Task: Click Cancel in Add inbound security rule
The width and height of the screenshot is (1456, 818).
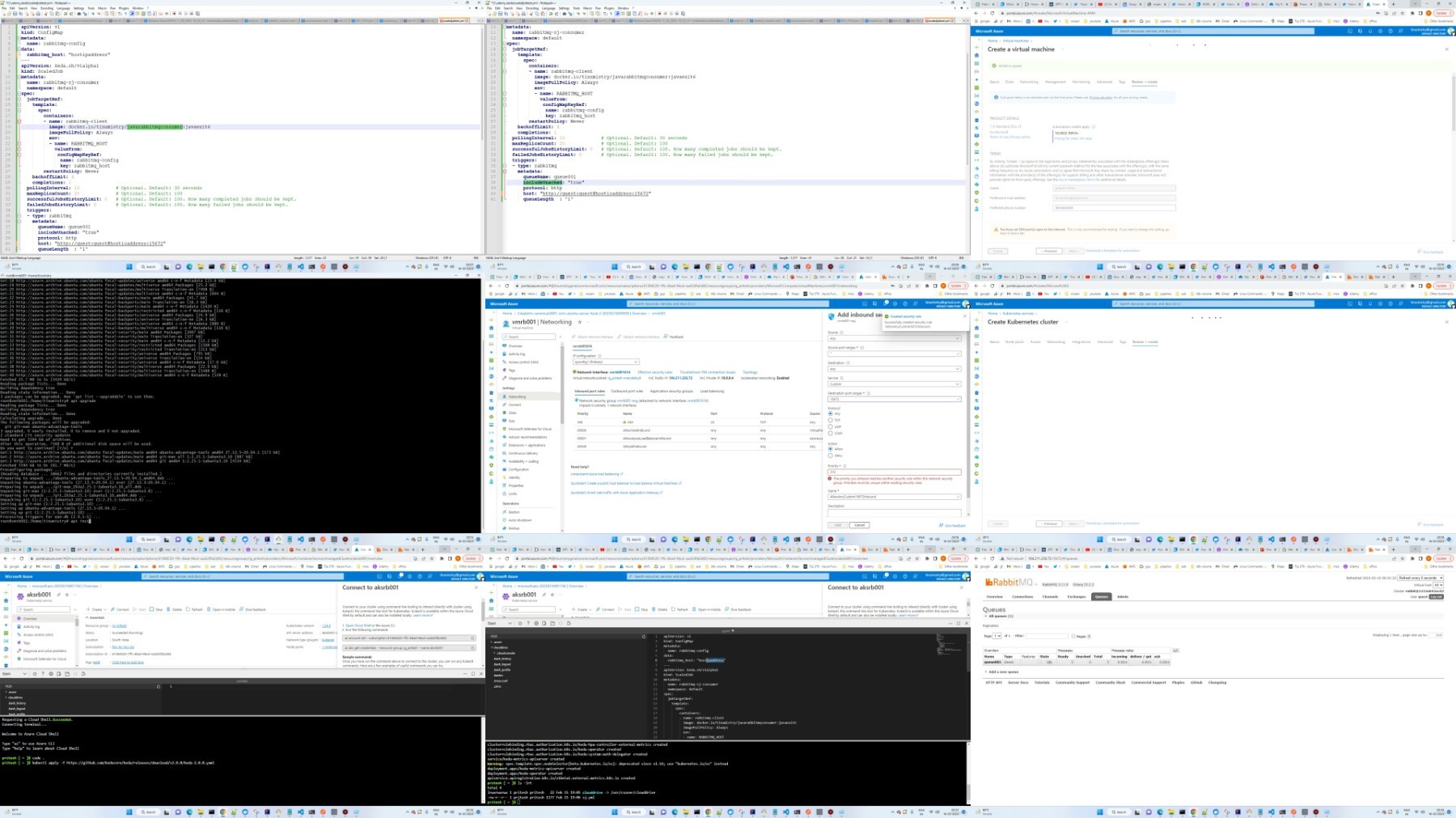Action: [859, 525]
